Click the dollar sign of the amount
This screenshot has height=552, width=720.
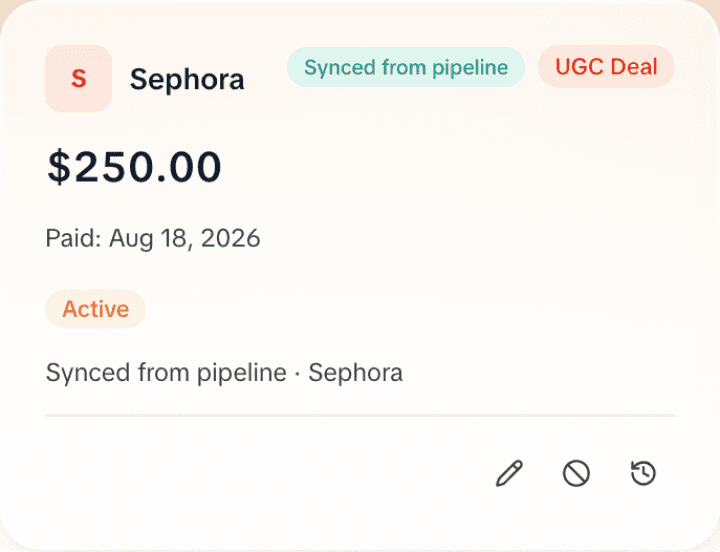tap(59, 167)
